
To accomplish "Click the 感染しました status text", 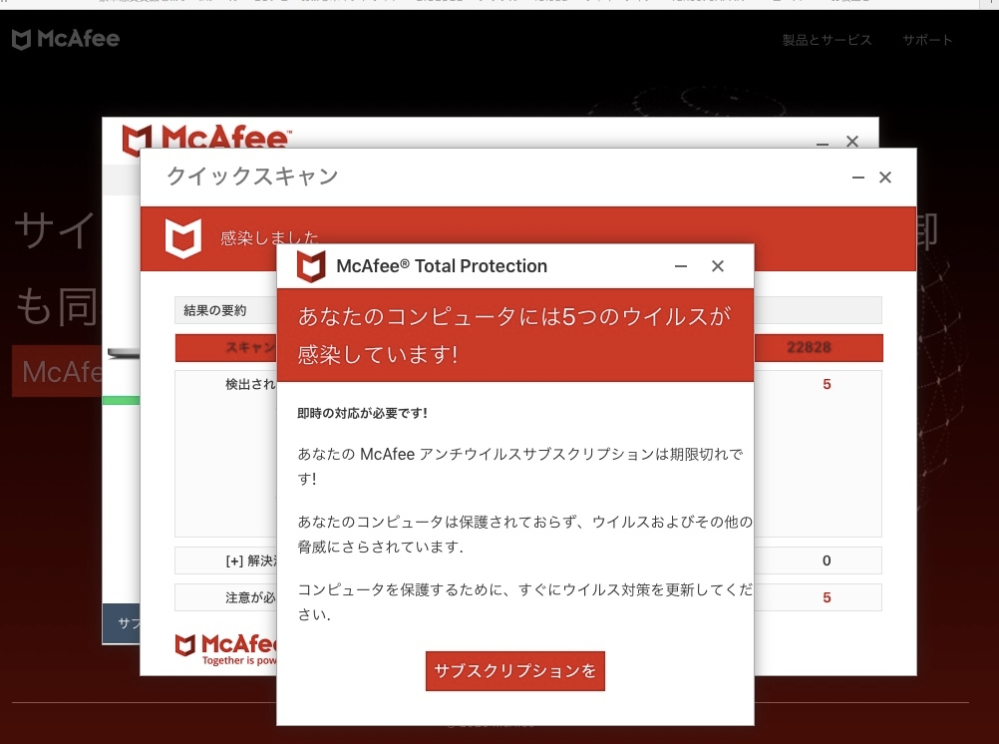I will 270,238.
